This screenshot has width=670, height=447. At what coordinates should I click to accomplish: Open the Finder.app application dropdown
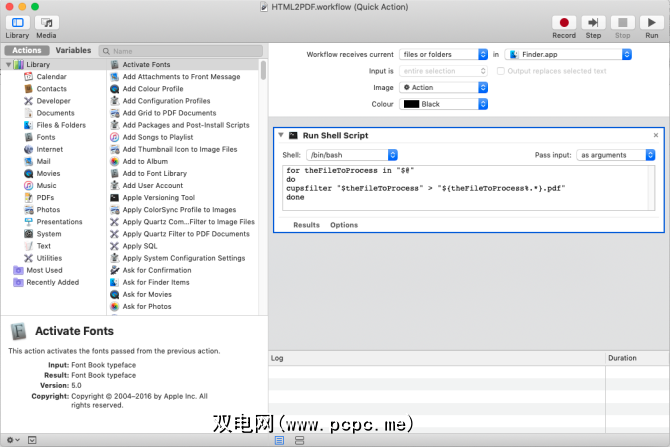pos(568,54)
